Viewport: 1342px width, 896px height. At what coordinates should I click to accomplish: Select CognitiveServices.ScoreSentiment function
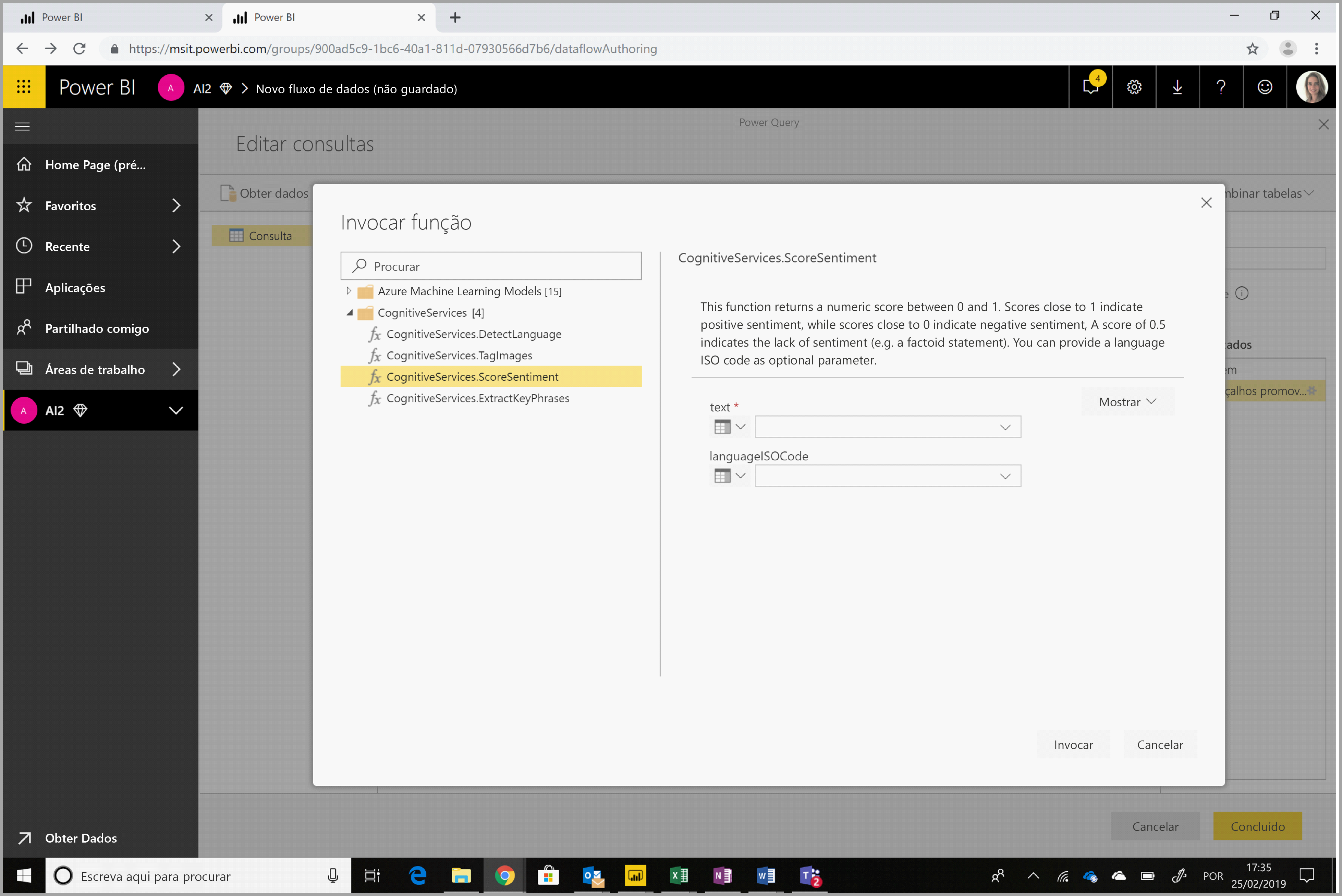click(491, 376)
